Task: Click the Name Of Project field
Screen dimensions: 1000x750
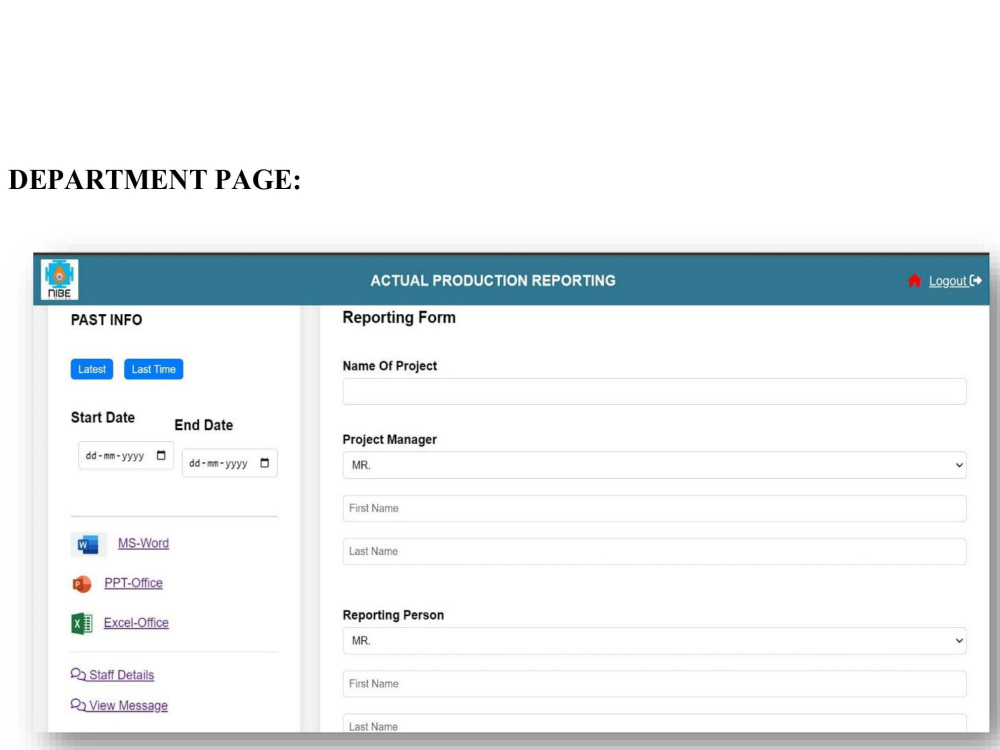Action: click(x=654, y=392)
